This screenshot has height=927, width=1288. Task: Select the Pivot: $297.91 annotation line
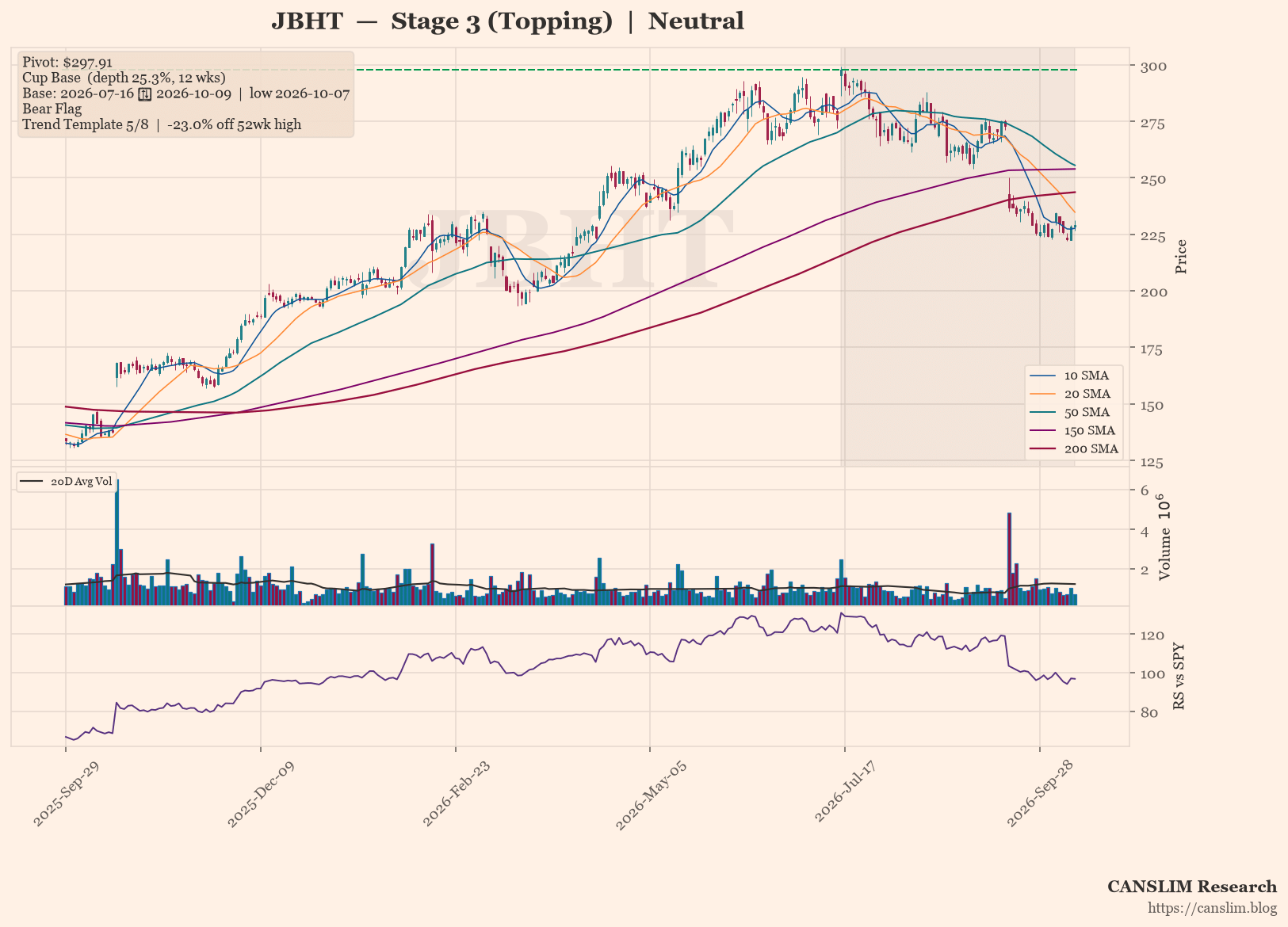click(x=67, y=63)
